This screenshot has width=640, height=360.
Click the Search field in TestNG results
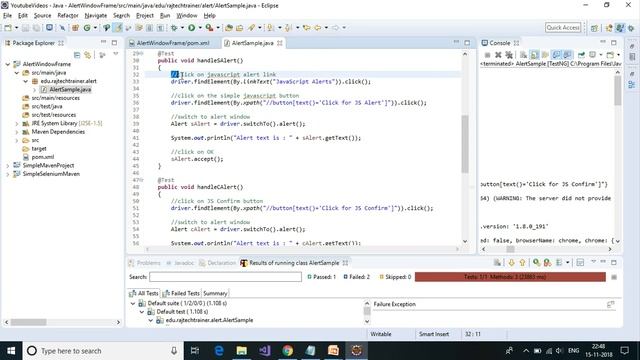click(225, 277)
